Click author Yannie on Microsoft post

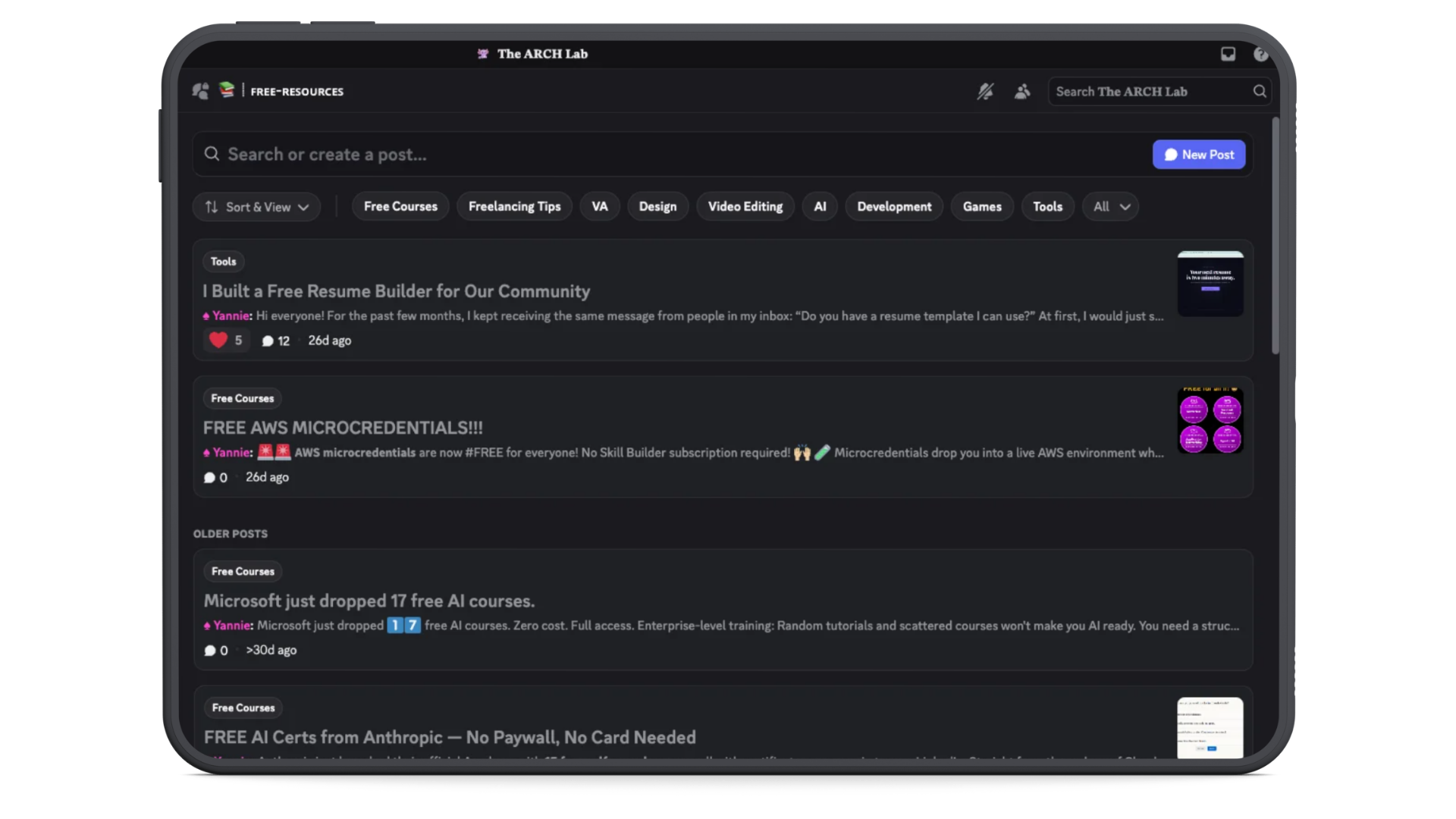click(x=233, y=626)
